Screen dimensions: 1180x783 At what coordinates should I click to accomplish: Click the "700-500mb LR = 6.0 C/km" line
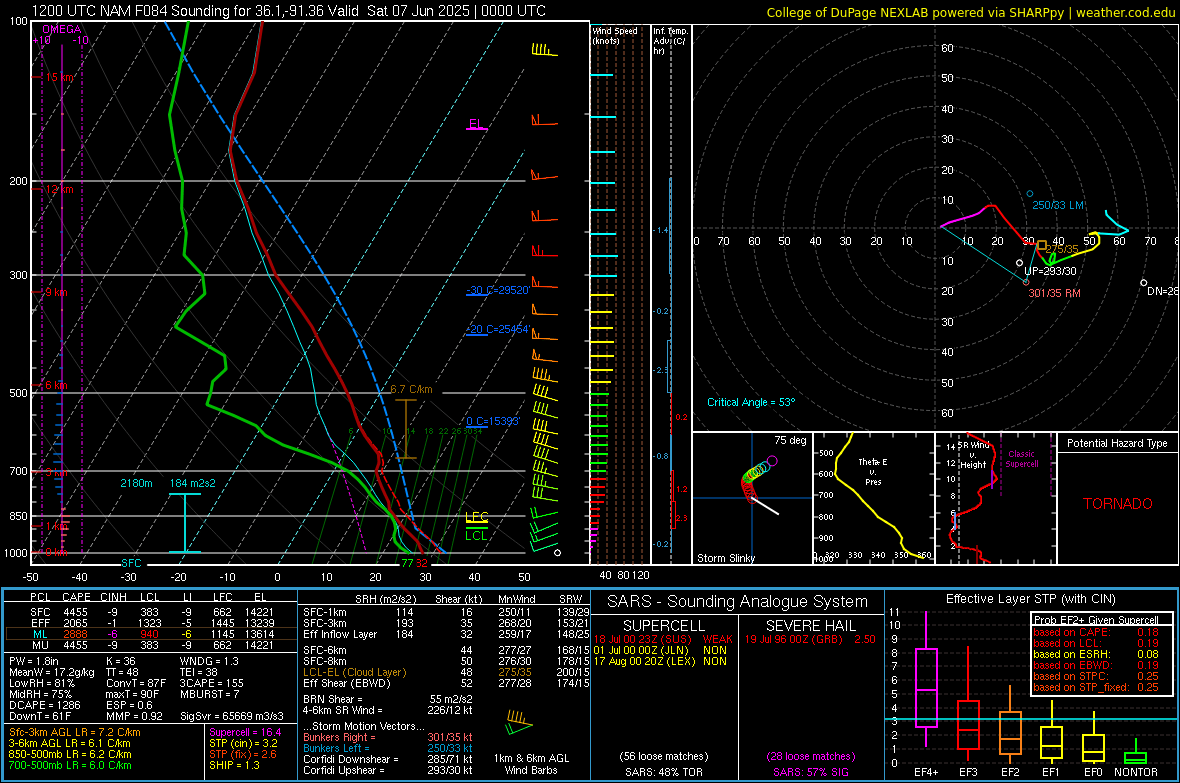point(70,765)
